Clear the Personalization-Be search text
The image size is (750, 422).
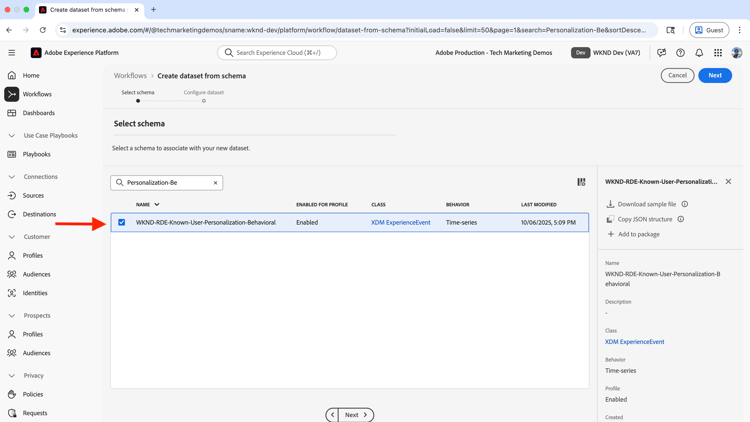click(215, 183)
